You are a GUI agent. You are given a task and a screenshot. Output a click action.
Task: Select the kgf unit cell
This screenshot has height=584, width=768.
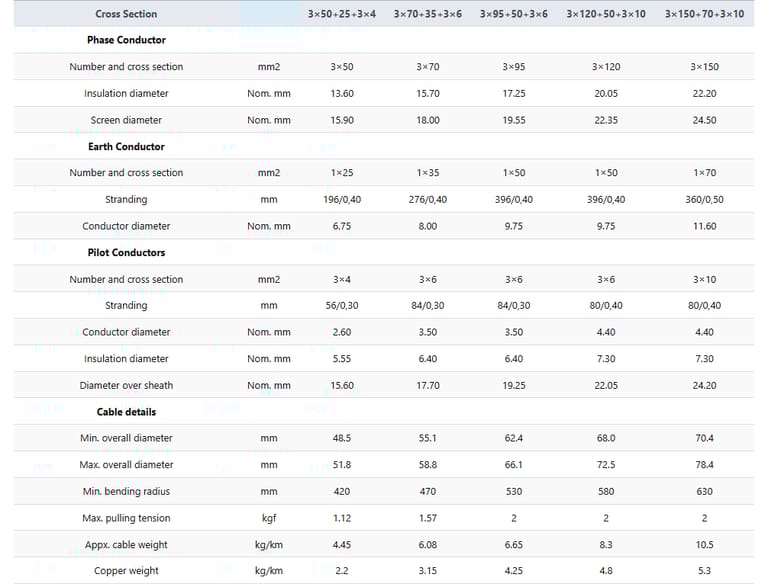(x=269, y=518)
